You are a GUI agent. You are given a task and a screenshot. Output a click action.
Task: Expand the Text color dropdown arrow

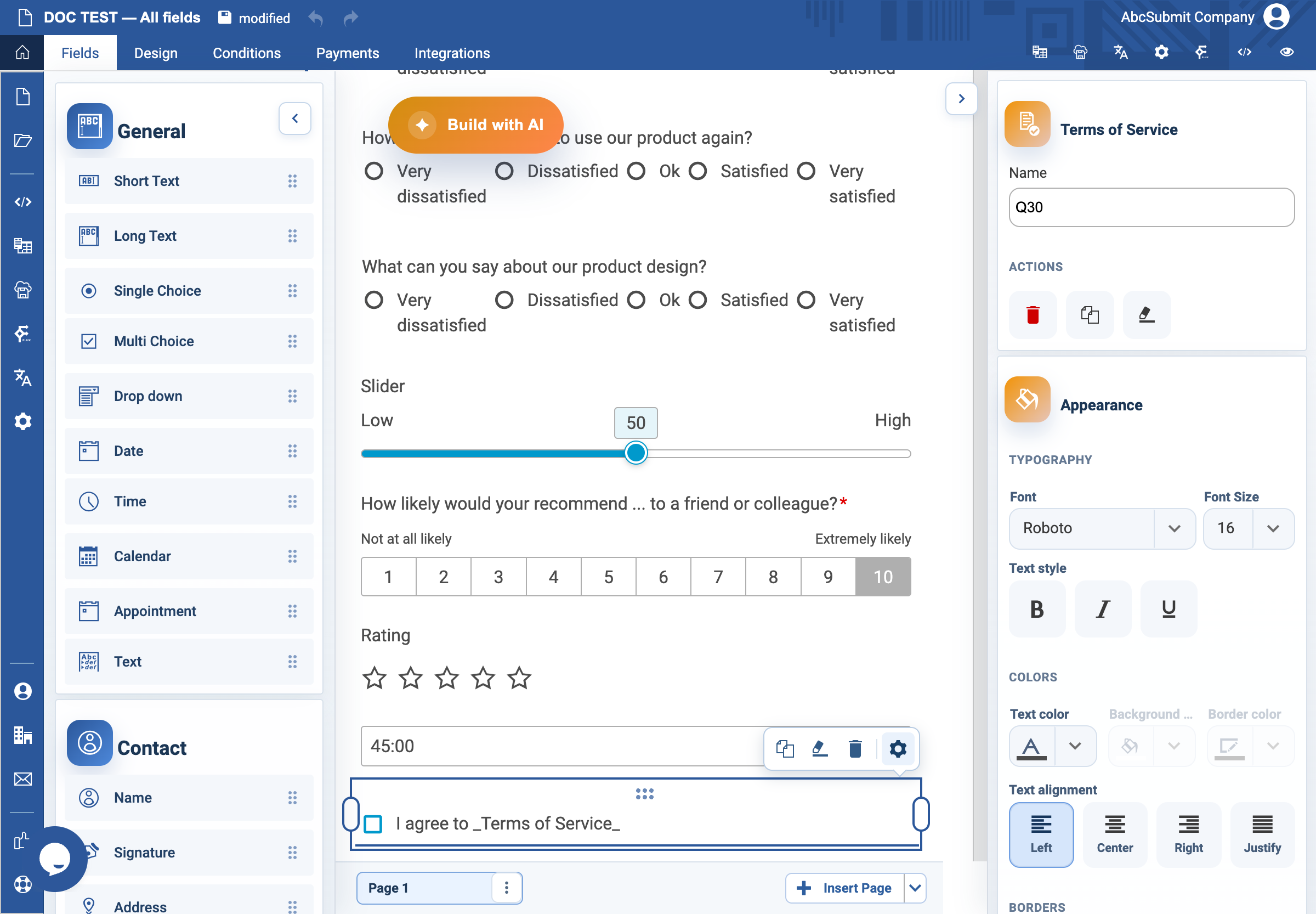(1074, 746)
